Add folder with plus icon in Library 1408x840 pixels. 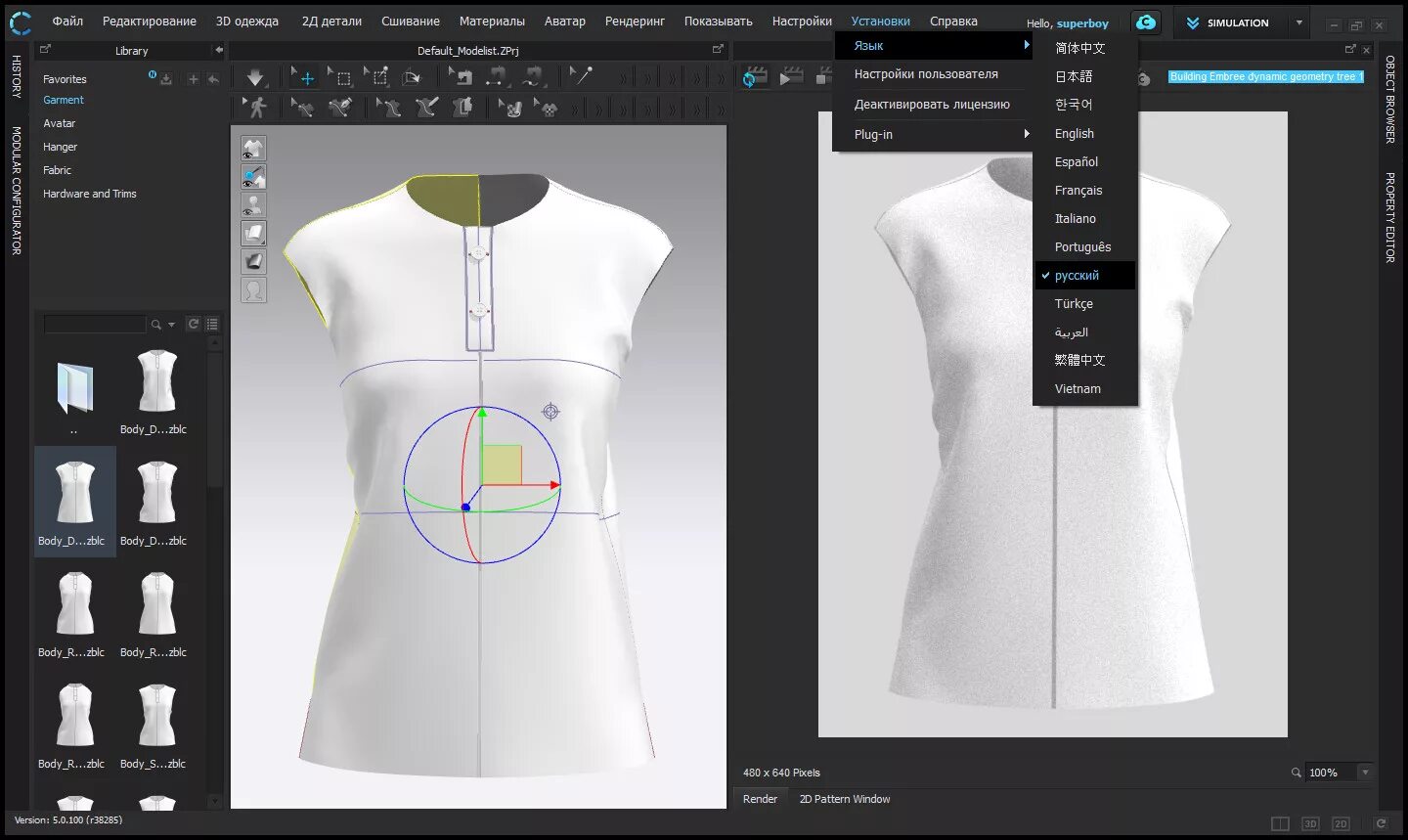[x=193, y=79]
